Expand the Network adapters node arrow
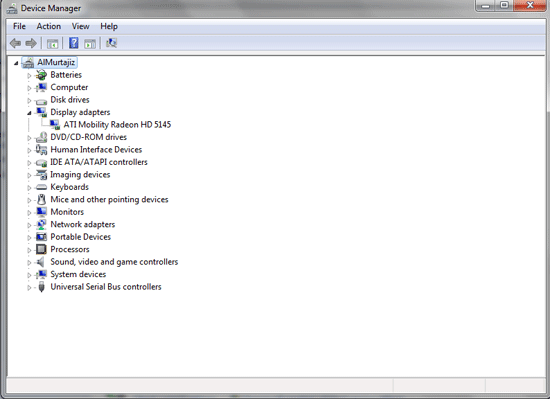550x399 pixels. [x=29, y=225]
